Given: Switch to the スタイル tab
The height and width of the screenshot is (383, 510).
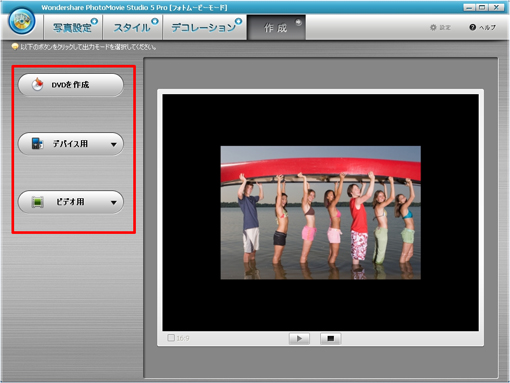Looking at the screenshot, I should tap(133, 27).
